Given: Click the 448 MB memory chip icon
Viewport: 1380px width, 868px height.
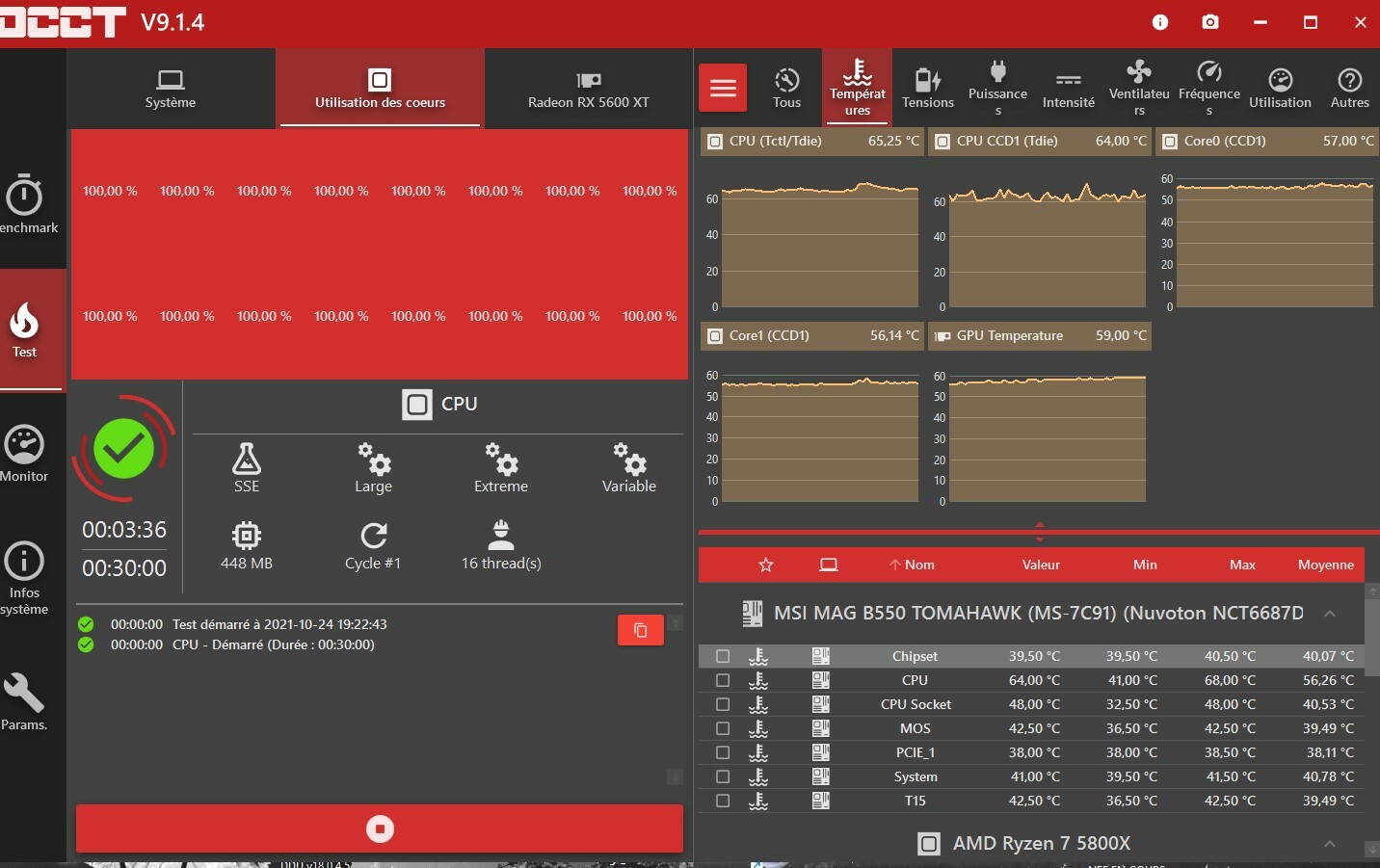Looking at the screenshot, I should [247, 535].
